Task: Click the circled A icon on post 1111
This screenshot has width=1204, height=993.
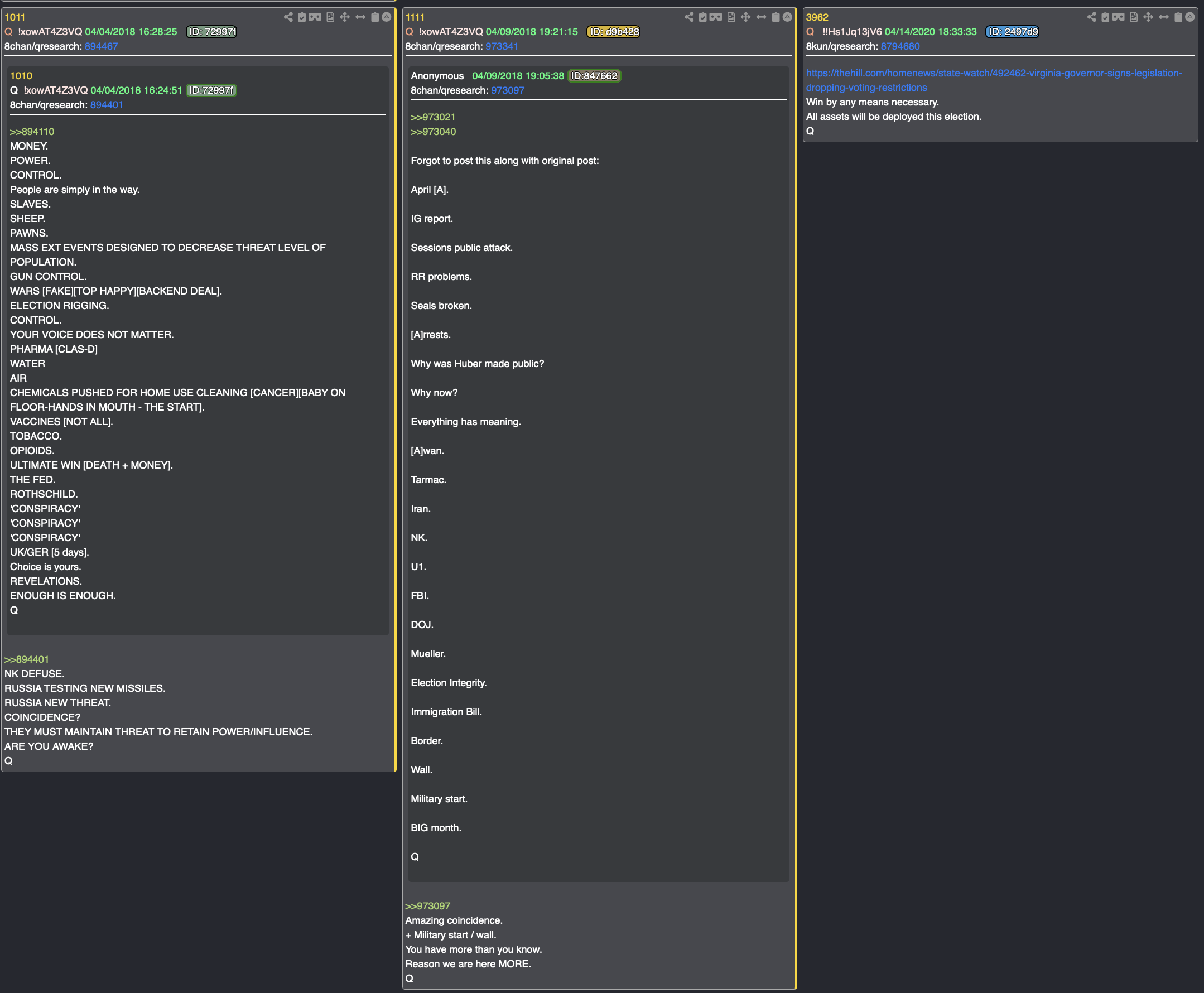Action: [x=788, y=17]
